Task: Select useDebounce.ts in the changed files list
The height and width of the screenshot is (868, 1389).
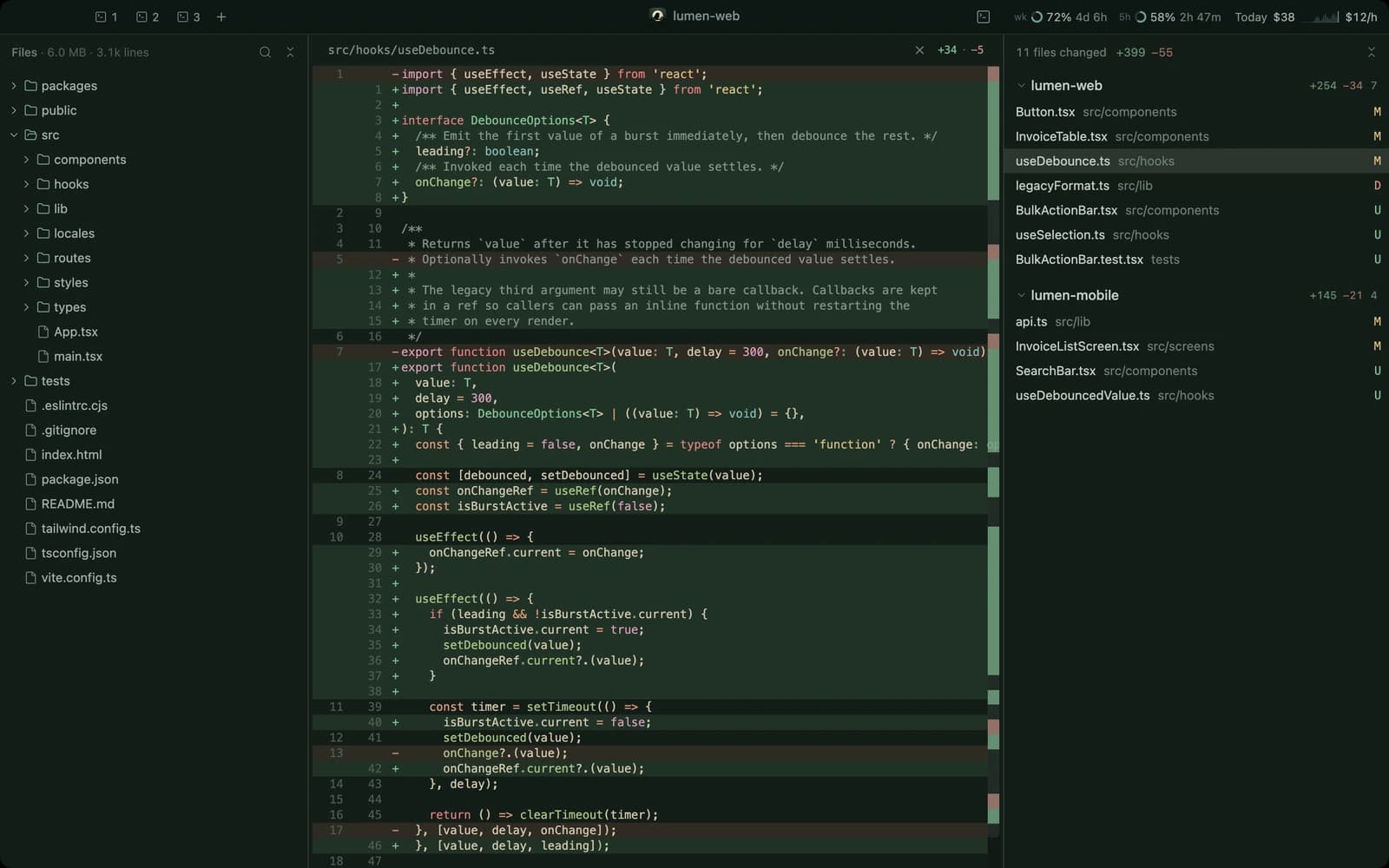Action: tap(1196, 161)
